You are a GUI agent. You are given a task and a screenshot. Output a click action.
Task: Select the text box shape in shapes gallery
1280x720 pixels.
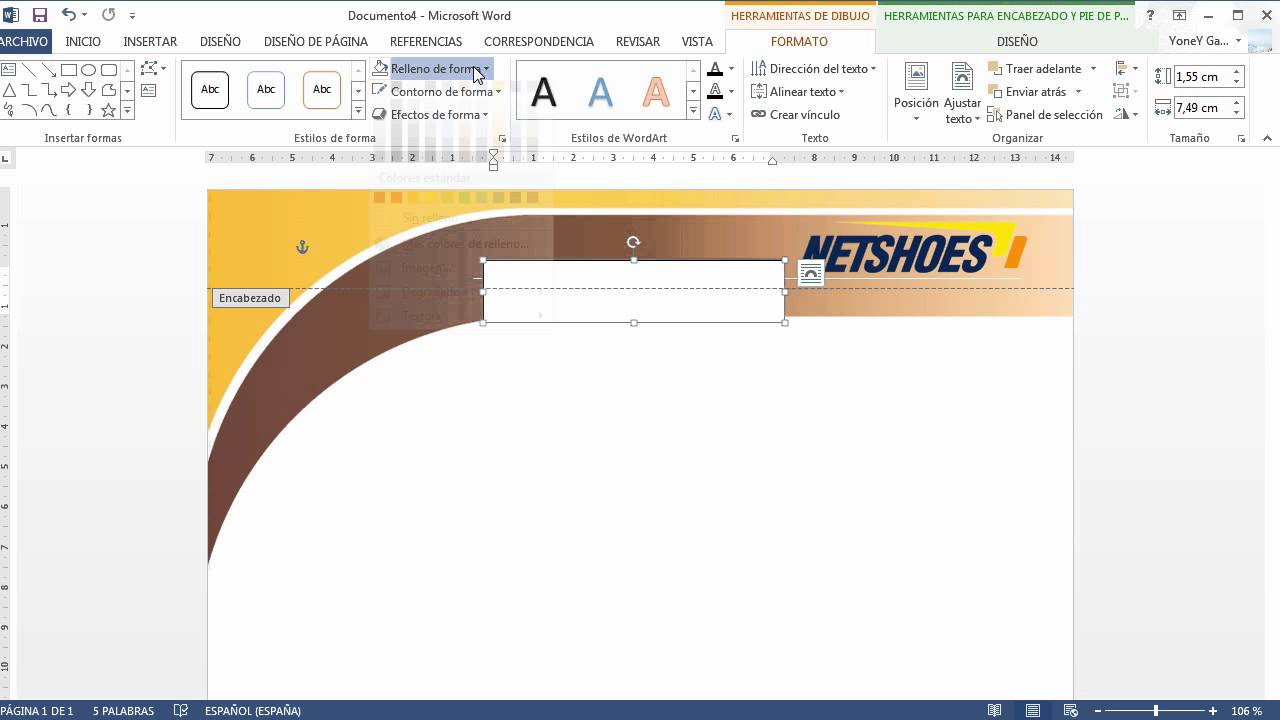click(8, 70)
